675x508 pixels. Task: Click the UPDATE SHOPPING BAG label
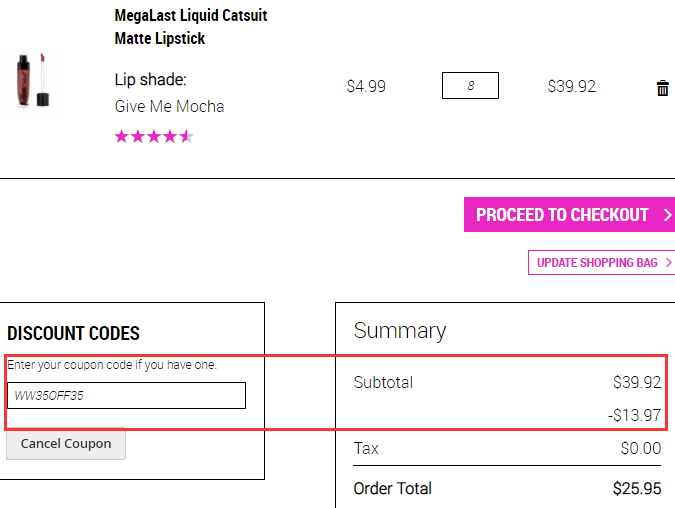tap(597, 263)
